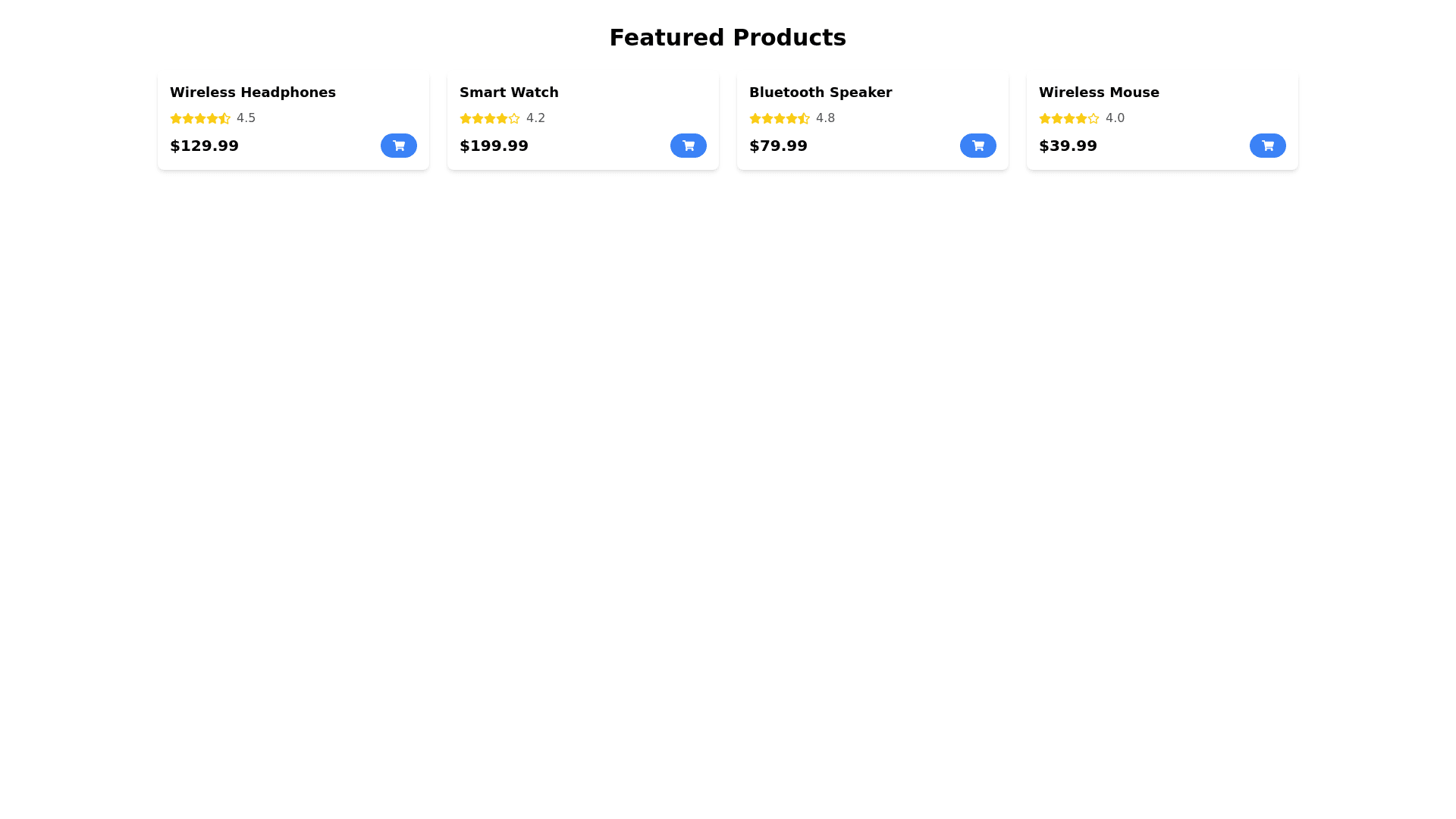Click the 4.0 rating value

(1115, 118)
